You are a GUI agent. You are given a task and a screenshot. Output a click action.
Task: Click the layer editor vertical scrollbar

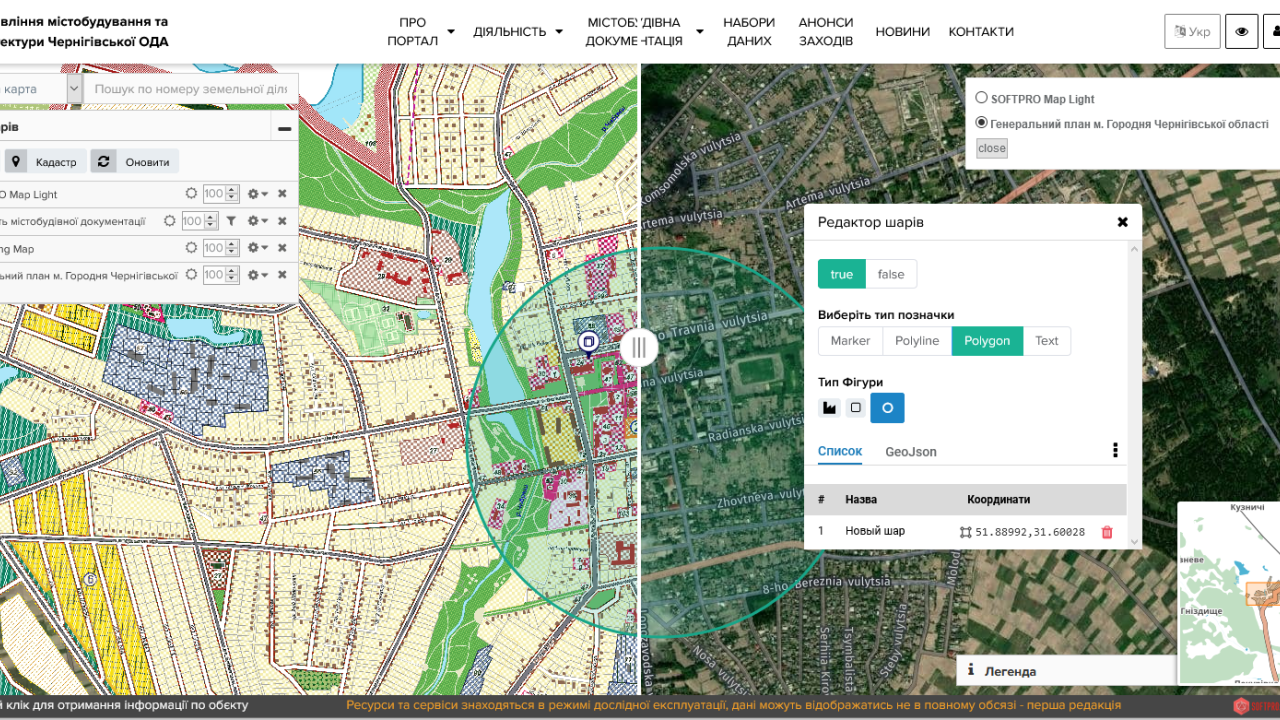[x=1135, y=395]
